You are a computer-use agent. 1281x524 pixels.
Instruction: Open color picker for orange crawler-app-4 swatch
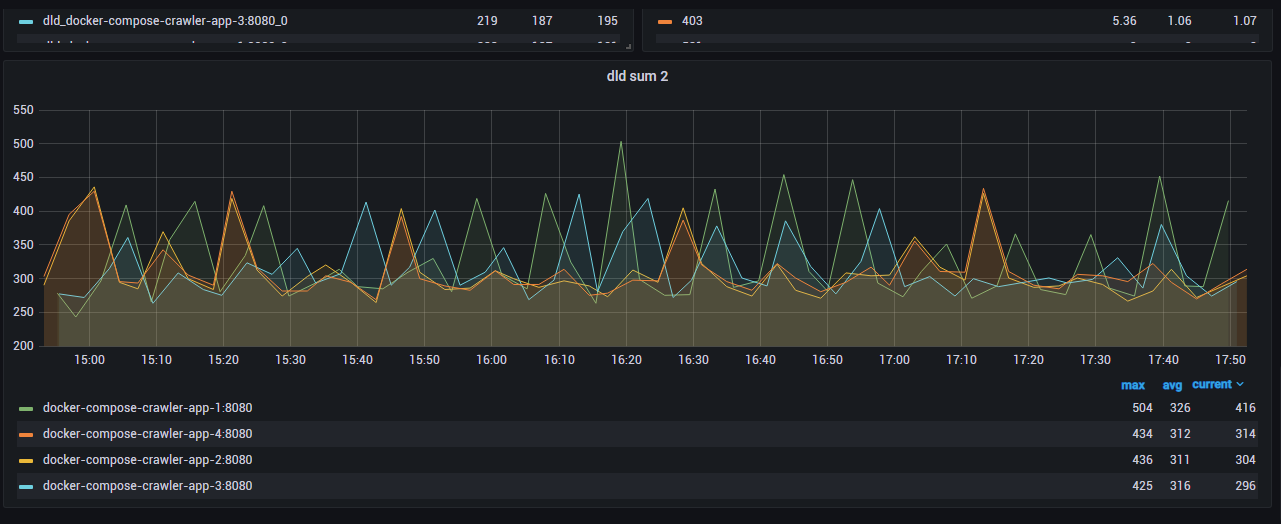click(x=26, y=434)
